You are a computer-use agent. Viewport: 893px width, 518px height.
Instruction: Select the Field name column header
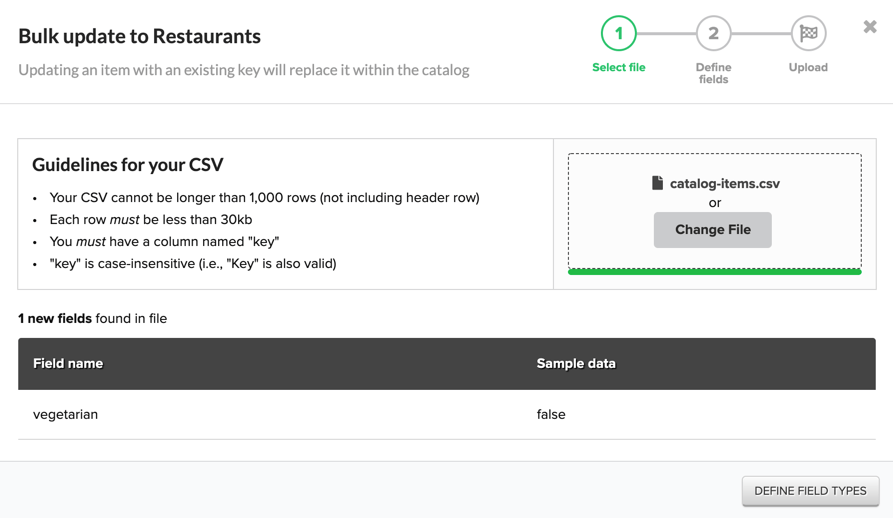[x=68, y=363]
